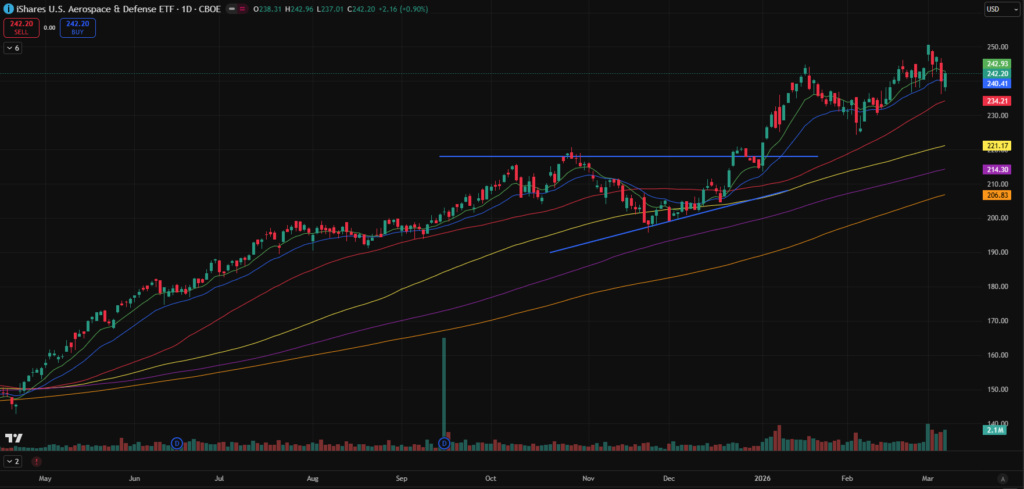Expand the collapsed 6 indicators legend
Screen dimensions: 1024x489
click(12, 48)
